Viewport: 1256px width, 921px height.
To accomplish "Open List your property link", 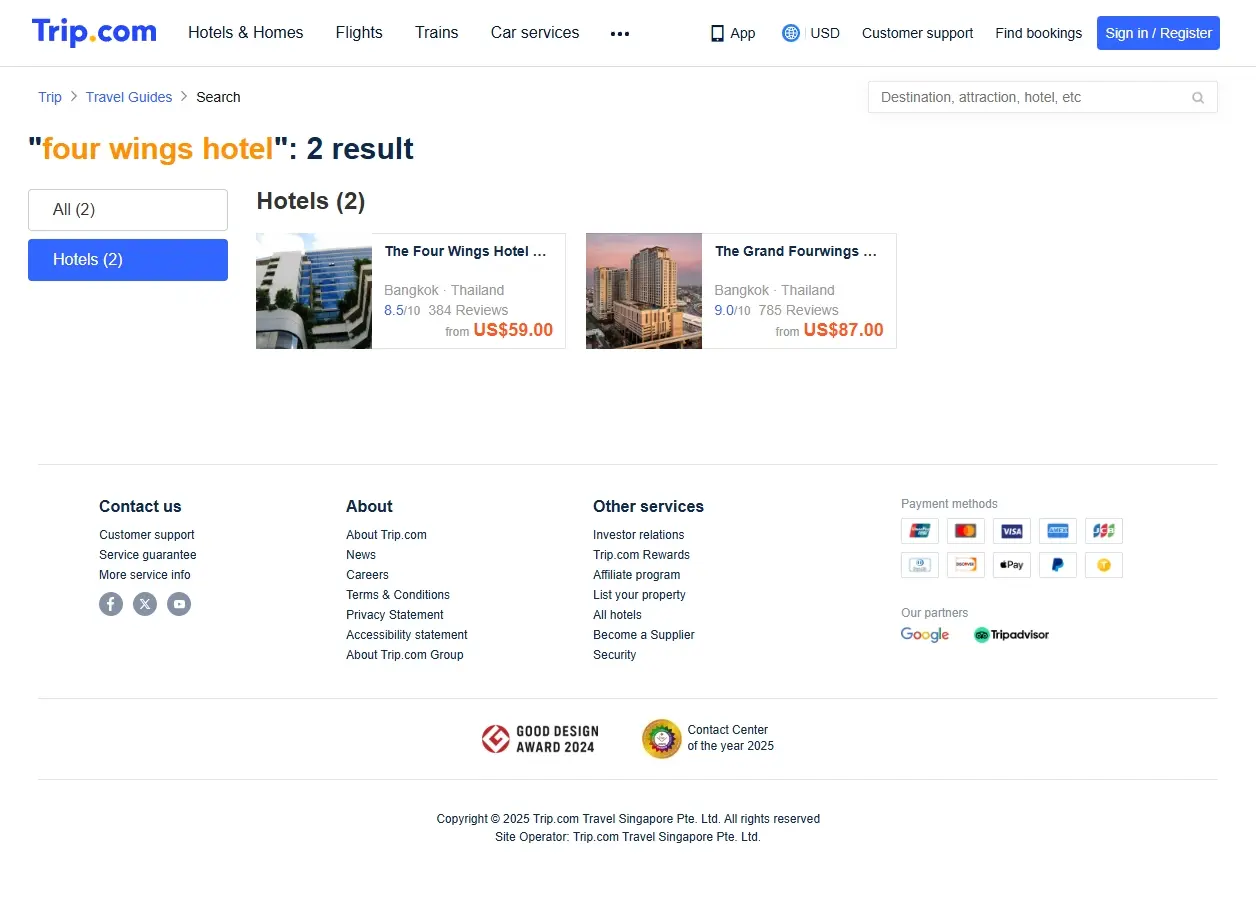I will (x=639, y=595).
